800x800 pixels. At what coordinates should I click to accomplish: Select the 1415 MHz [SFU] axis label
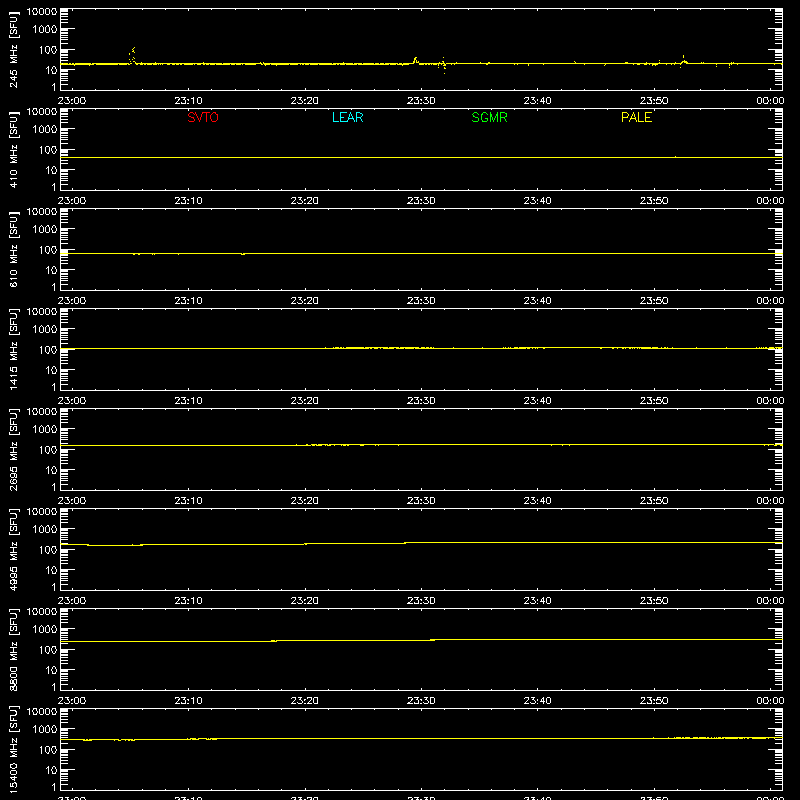tap(13, 349)
